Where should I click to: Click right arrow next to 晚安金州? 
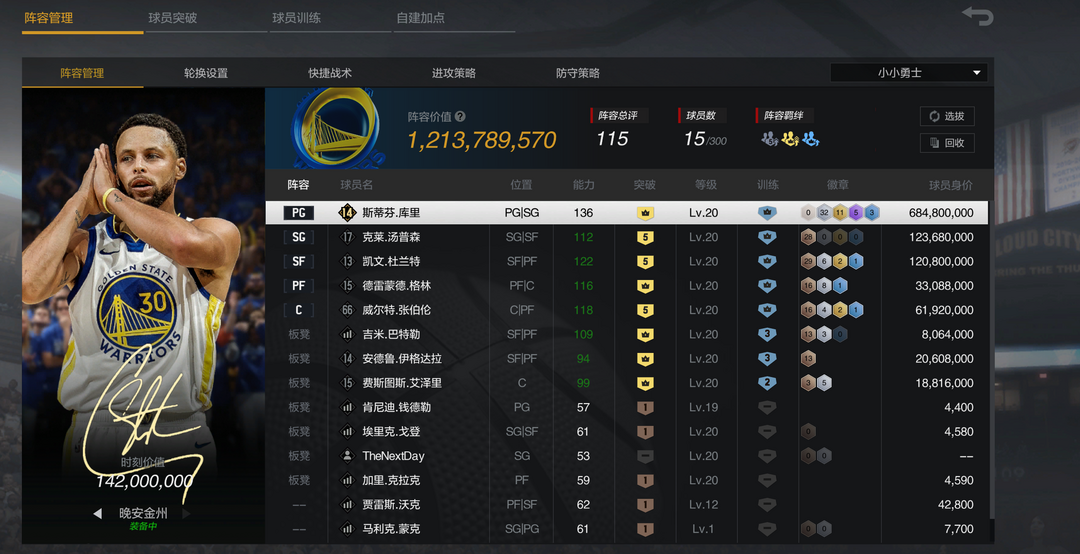tap(186, 514)
